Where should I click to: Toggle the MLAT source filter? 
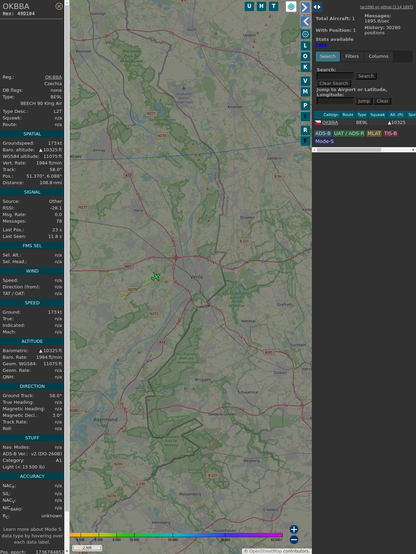pos(374,133)
